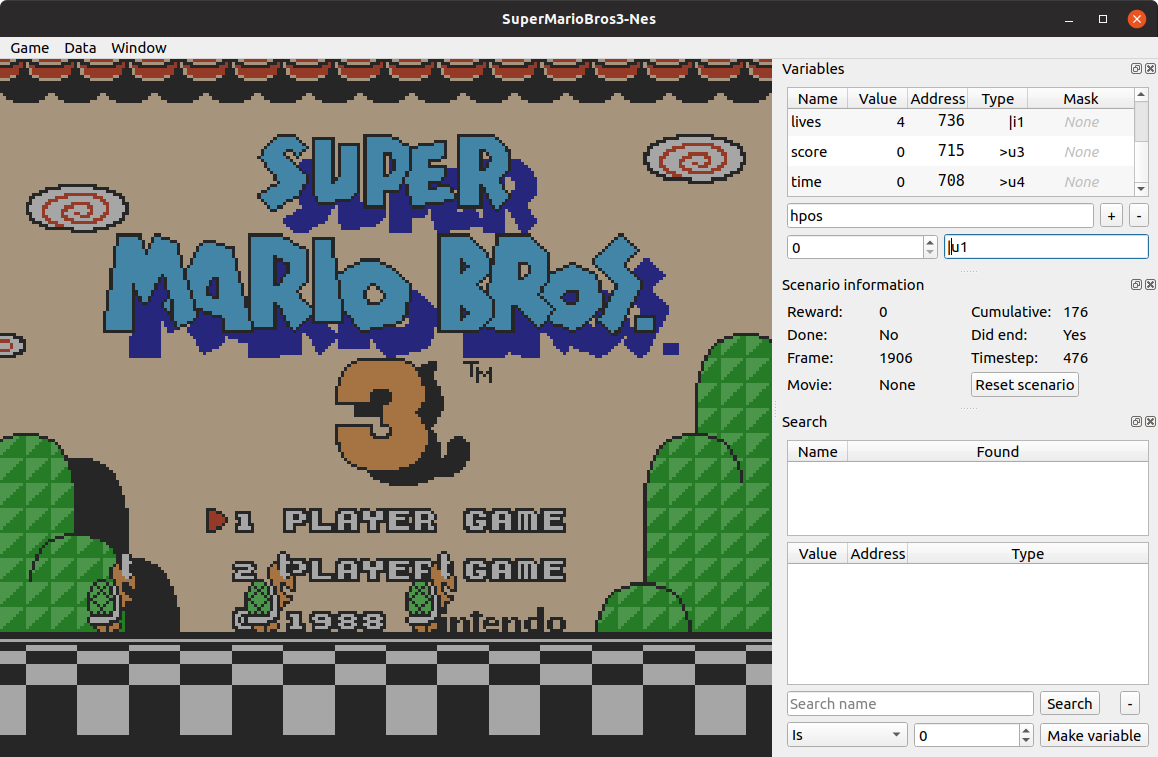This screenshot has width=1158, height=757.
Task: Maximize the SuperMarioBros3-Nes window
Action: click(x=1103, y=19)
